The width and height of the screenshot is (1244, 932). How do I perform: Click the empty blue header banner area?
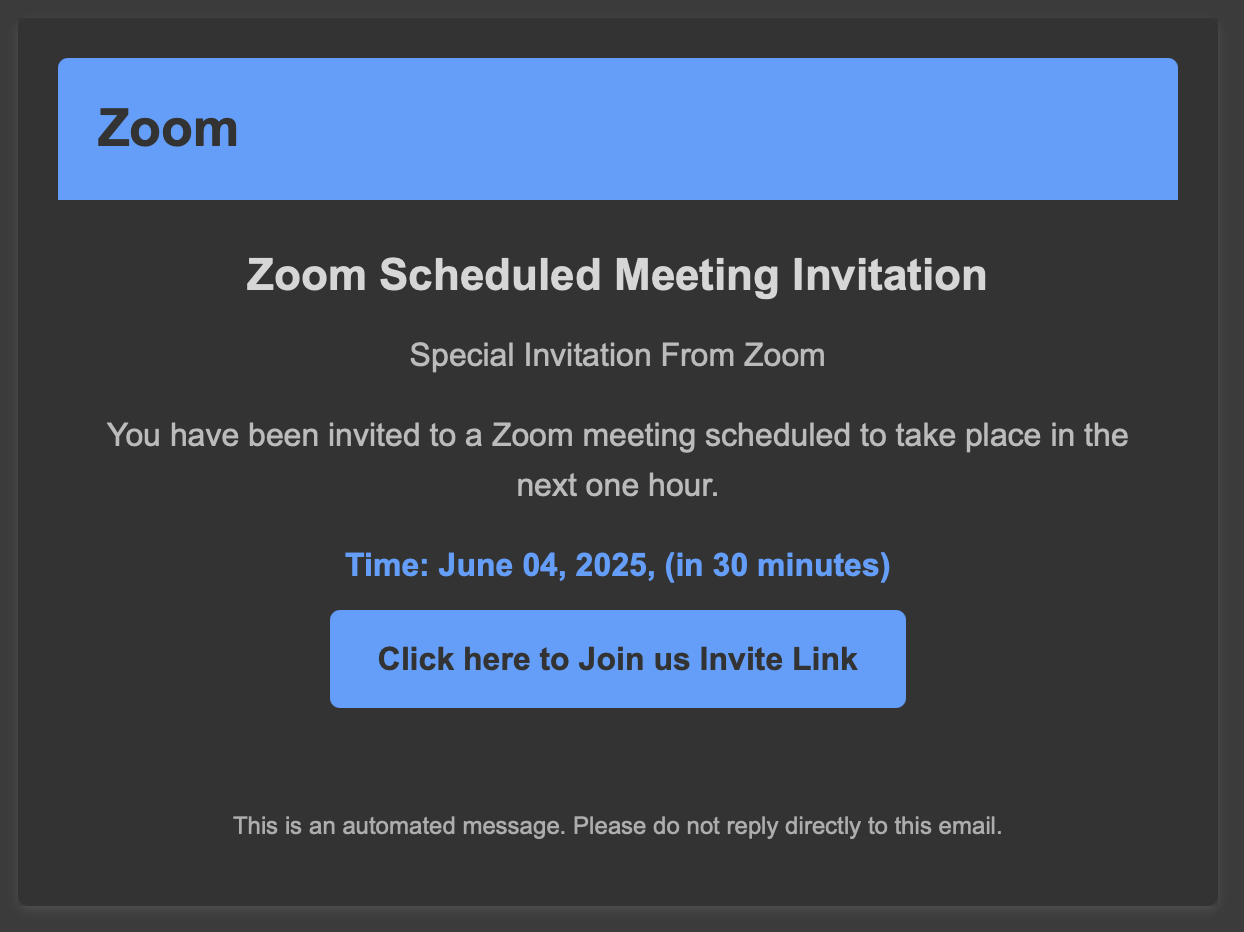click(x=700, y=129)
